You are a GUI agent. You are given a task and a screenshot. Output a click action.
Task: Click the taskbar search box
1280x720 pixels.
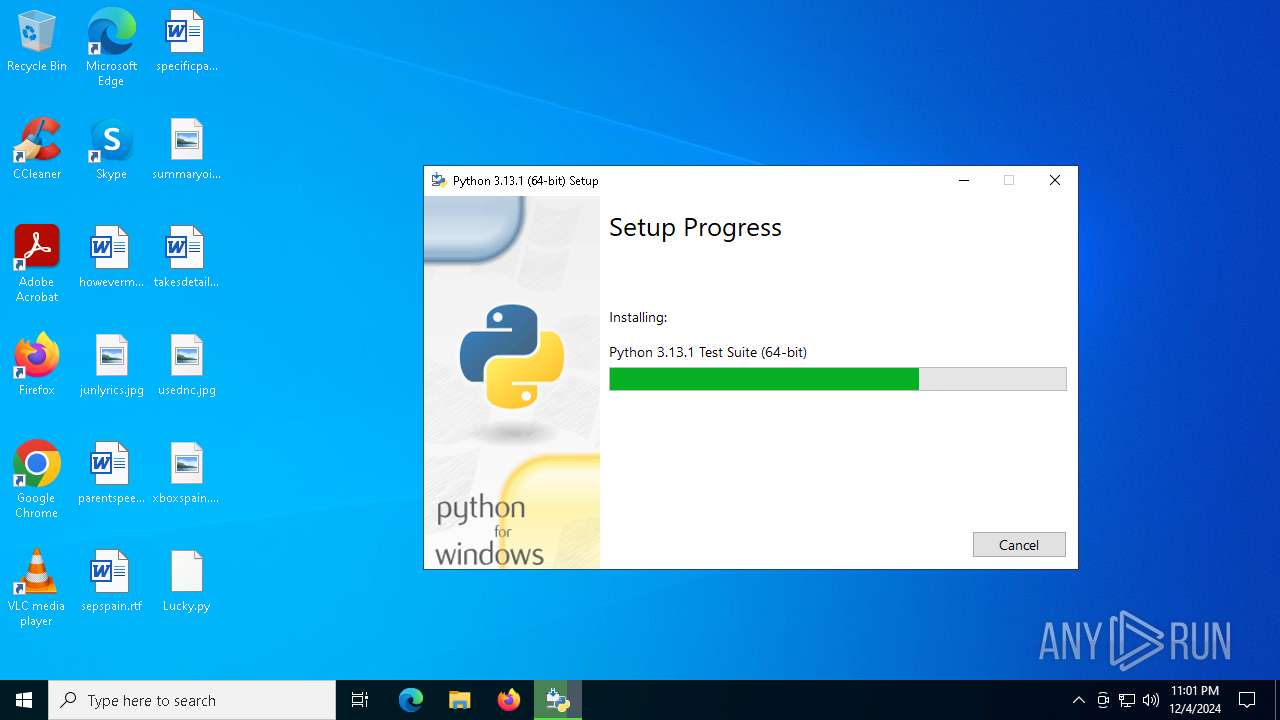192,700
